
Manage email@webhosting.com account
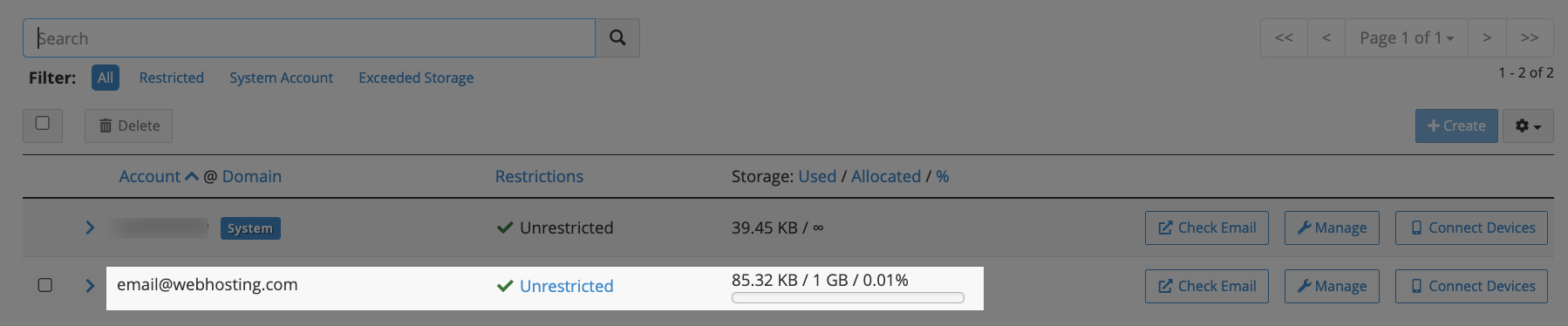tap(1332, 286)
